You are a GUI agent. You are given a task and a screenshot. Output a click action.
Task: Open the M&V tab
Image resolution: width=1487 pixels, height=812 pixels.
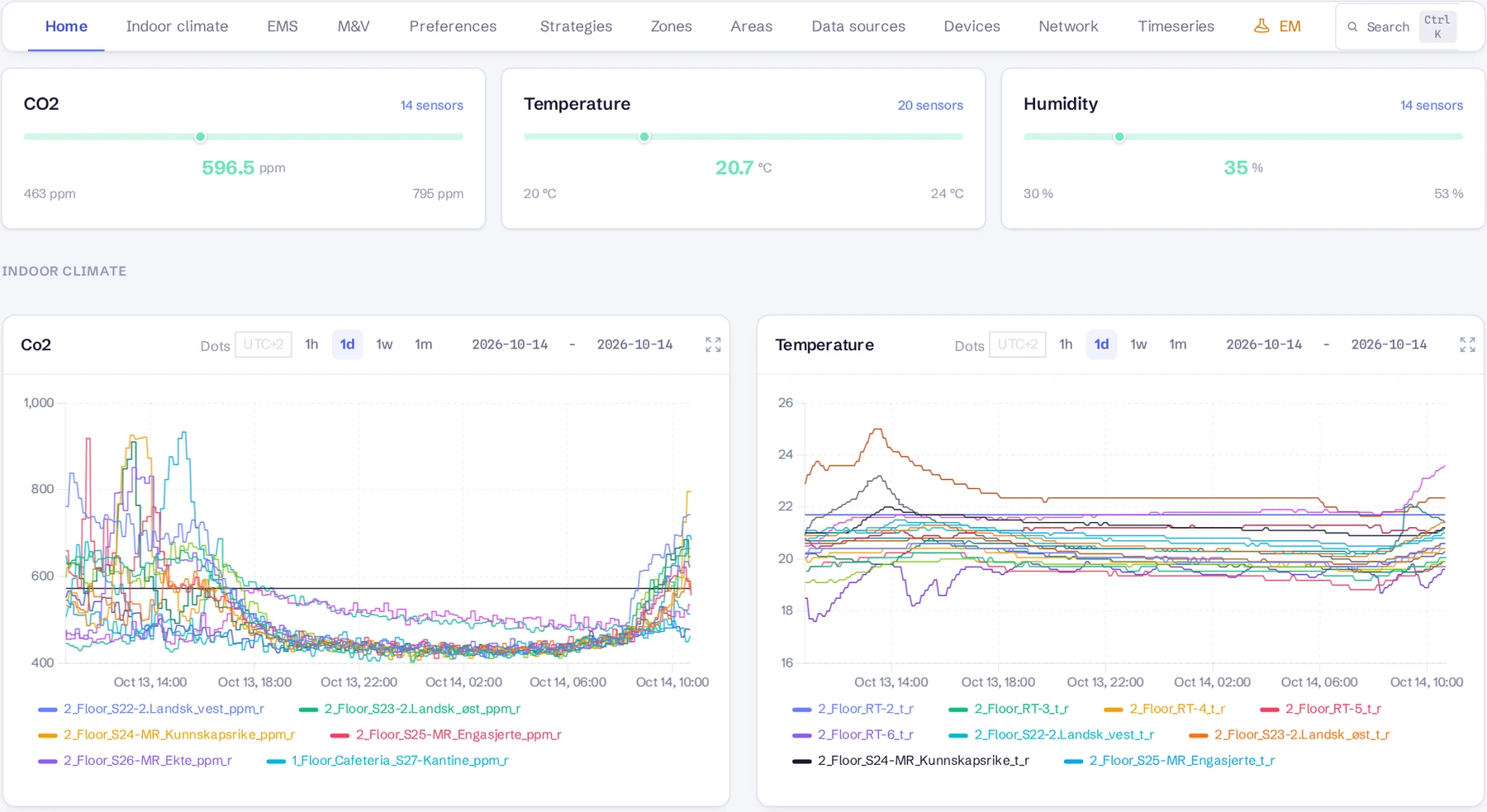[x=354, y=26]
